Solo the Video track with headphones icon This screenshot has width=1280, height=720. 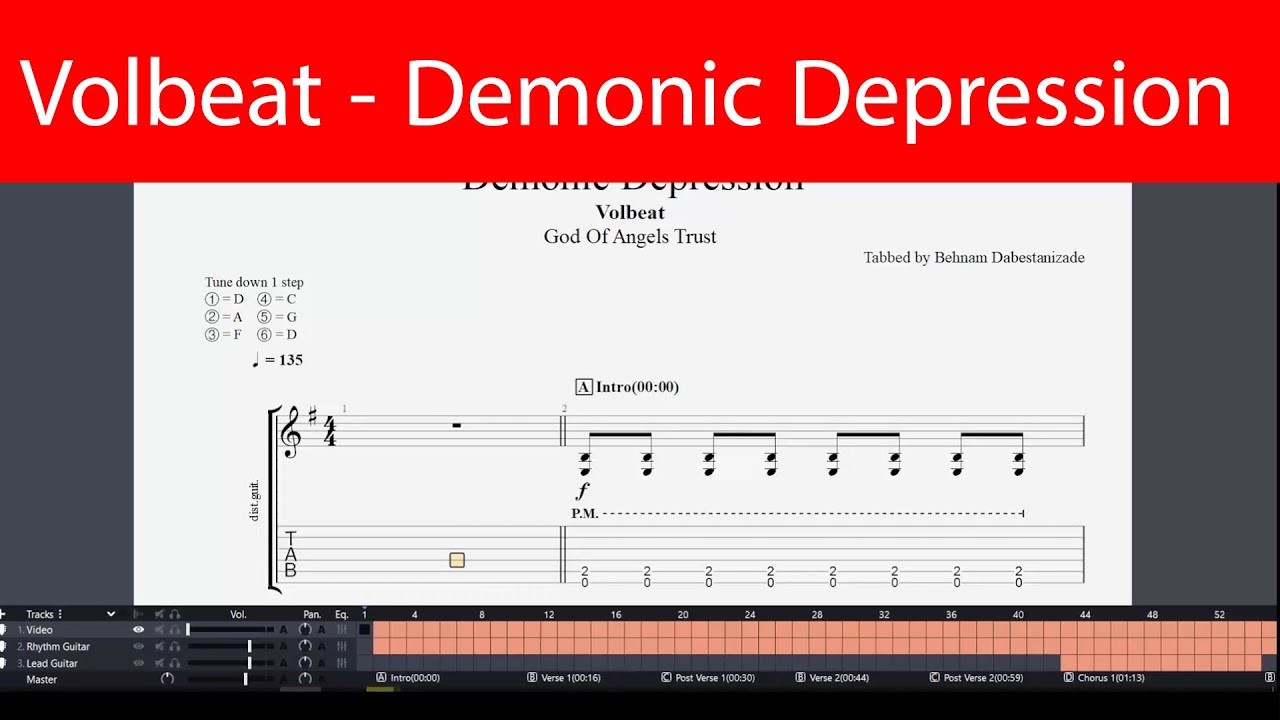click(x=175, y=629)
